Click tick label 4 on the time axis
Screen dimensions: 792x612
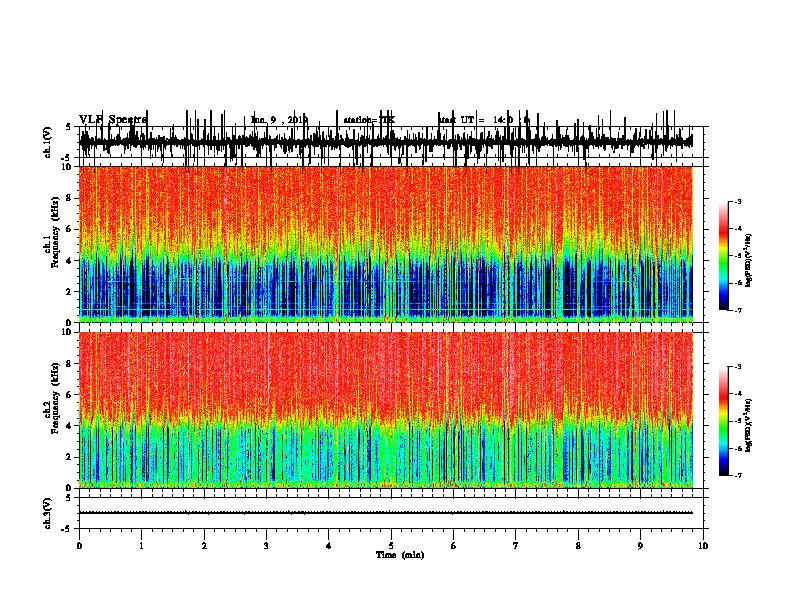[329, 546]
